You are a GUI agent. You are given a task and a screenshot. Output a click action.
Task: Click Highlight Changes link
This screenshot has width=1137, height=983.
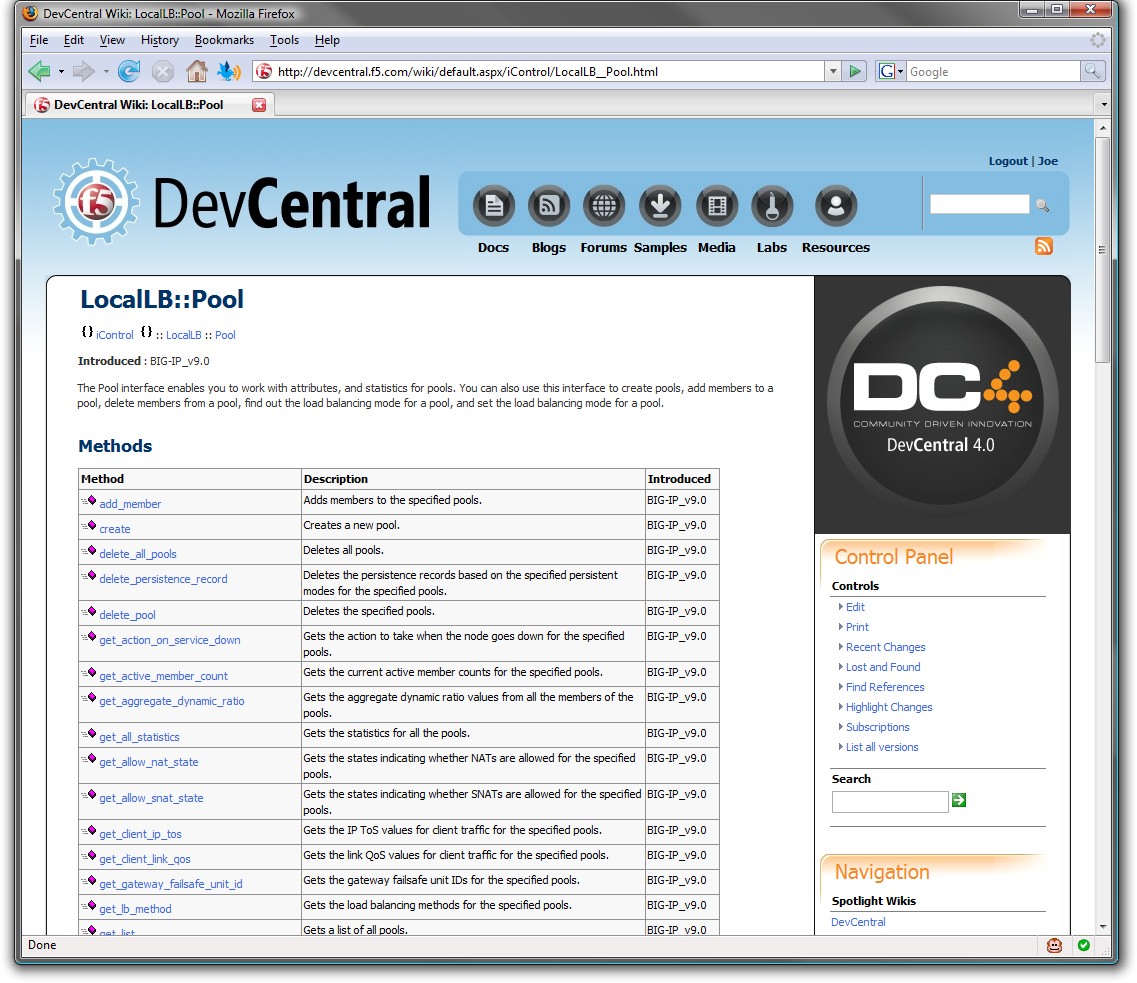click(889, 708)
